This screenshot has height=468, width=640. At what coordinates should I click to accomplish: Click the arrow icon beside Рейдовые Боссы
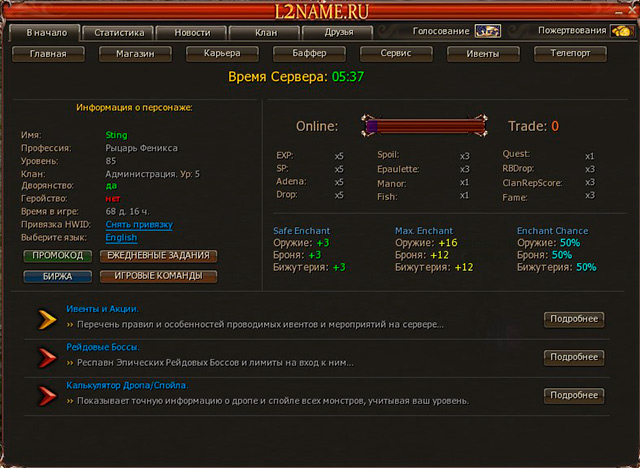pyautogui.click(x=47, y=357)
